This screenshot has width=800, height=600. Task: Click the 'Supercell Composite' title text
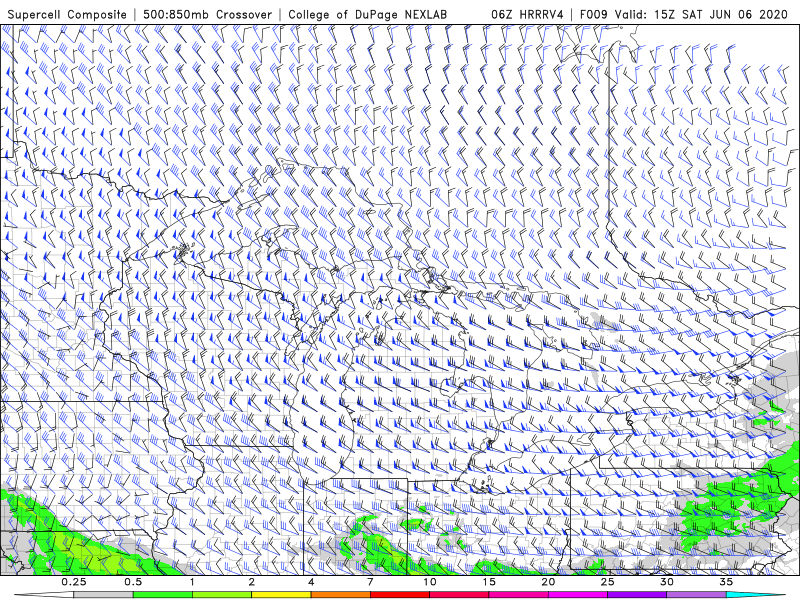pos(67,14)
